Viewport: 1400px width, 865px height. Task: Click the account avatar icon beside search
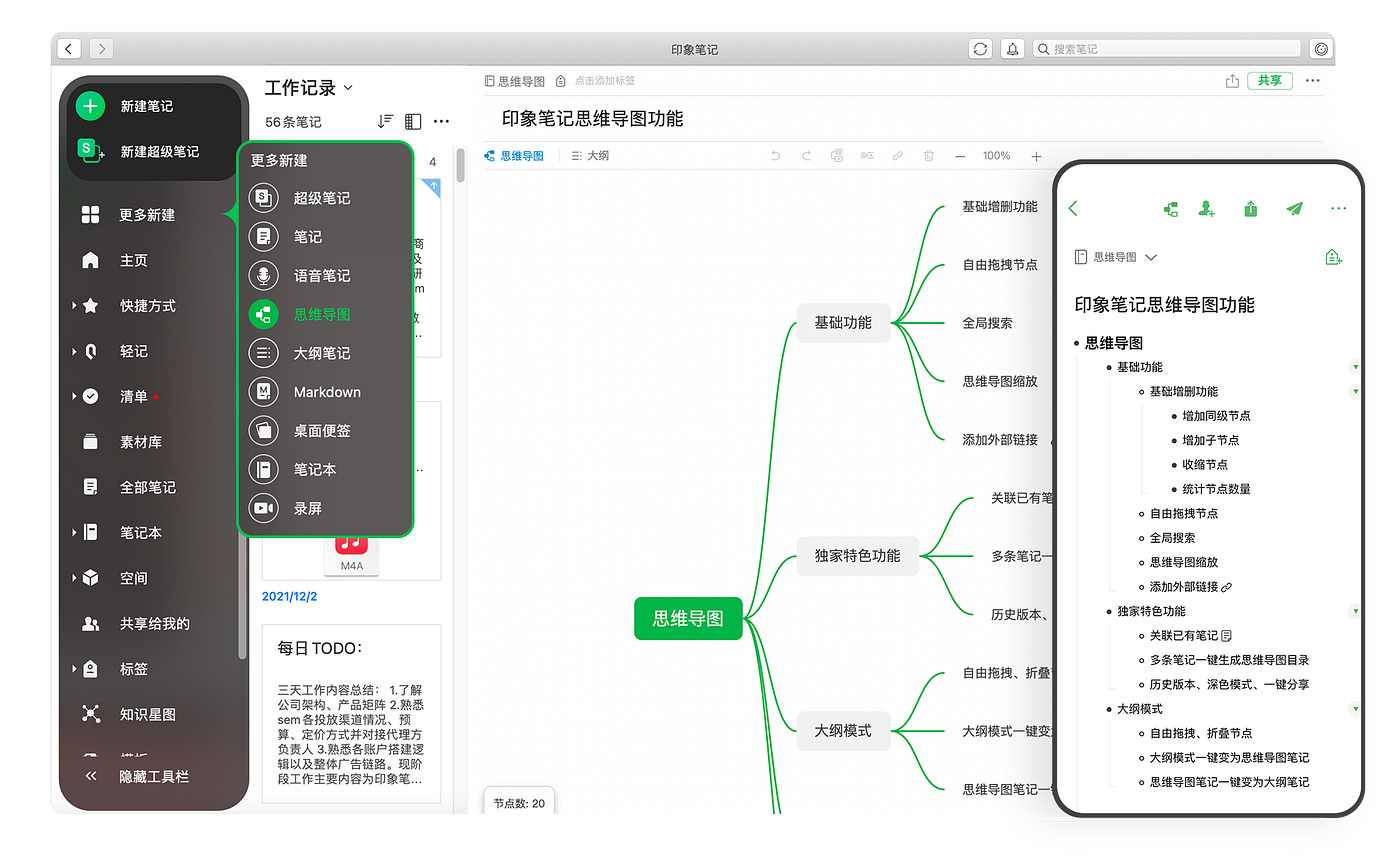pos(1322,49)
